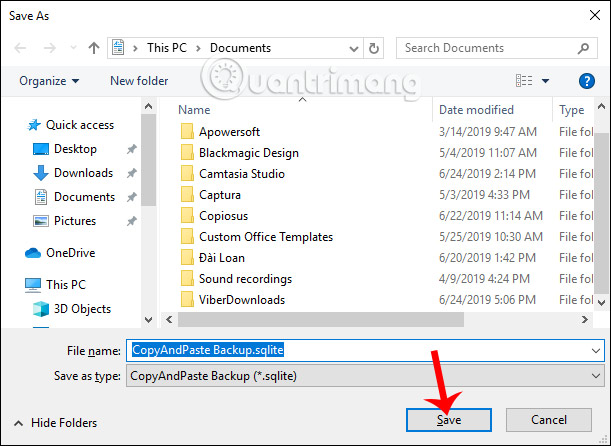Viewport: 611px width, 446px height.
Task: Open the recent locations dropdown arrow
Action: pyautogui.click(x=73, y=48)
